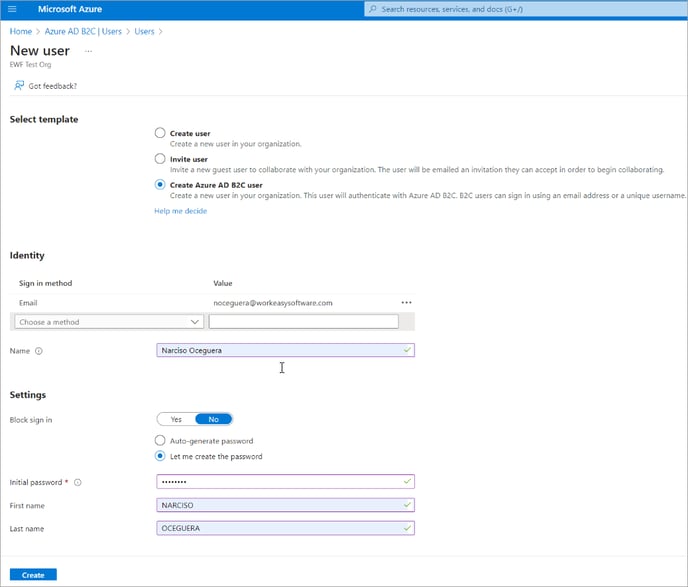Click the EWF Test Org subtitle
688x587 pixels.
pyautogui.click(x=30, y=64)
